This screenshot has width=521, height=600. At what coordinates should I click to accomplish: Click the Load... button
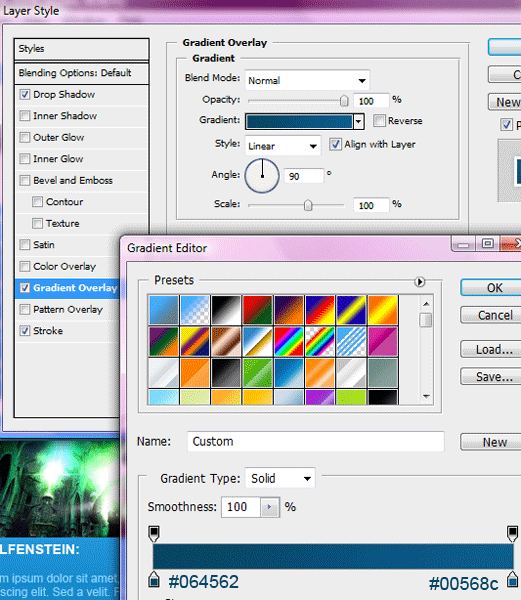[492, 349]
